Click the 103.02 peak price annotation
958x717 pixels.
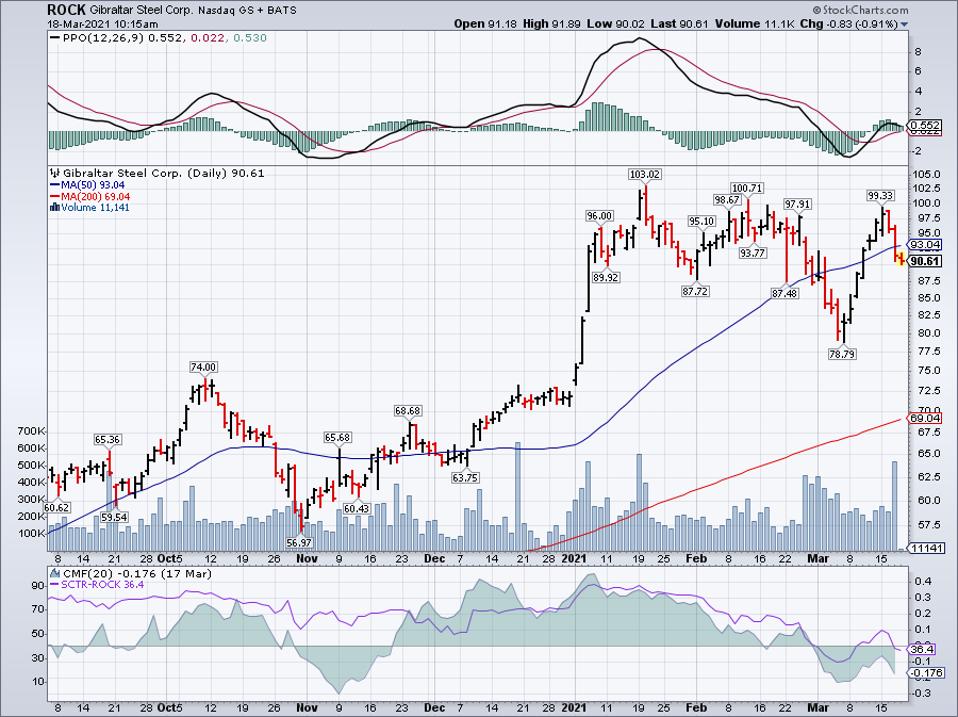pyautogui.click(x=645, y=175)
